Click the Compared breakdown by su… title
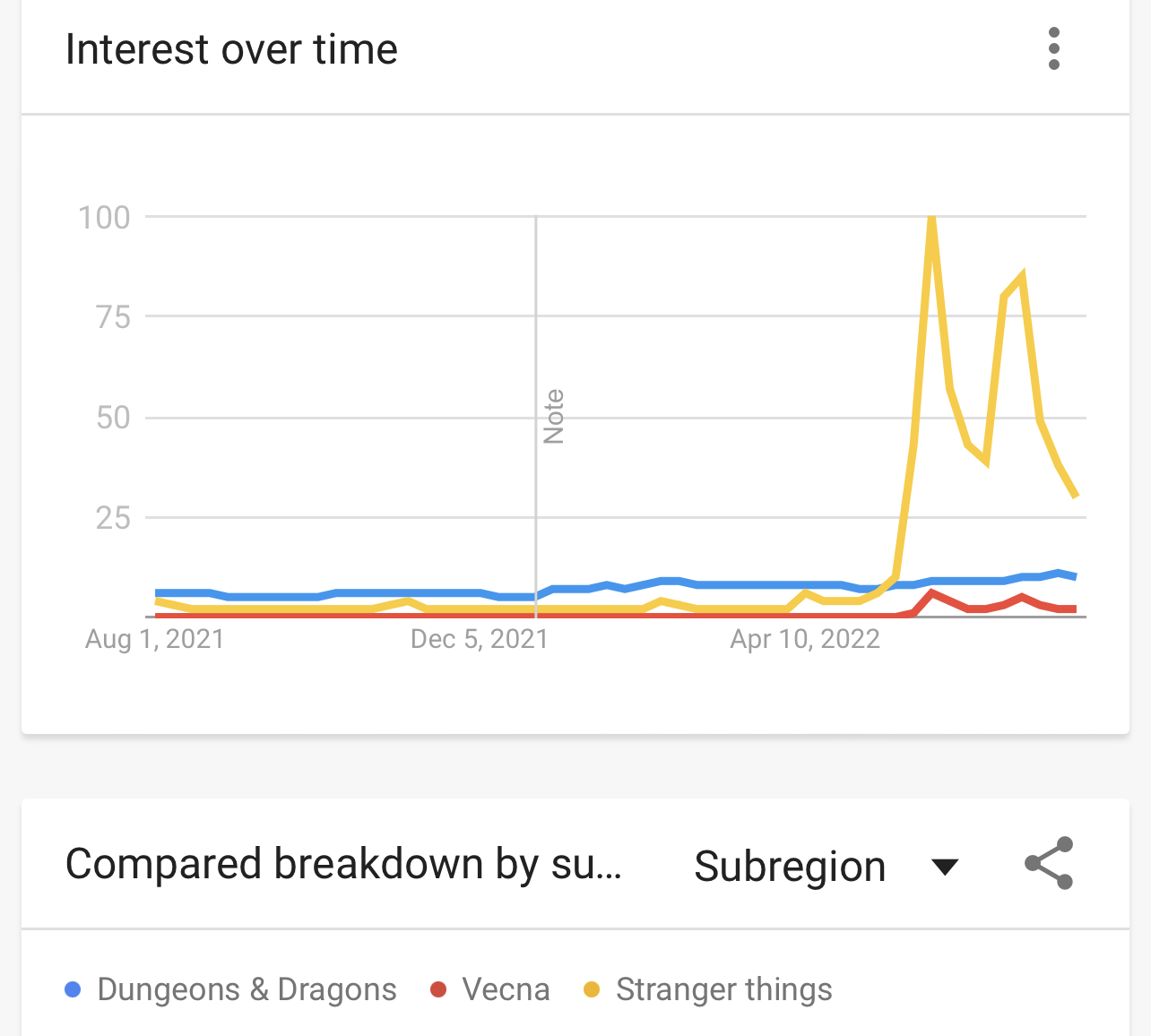Image resolution: width=1151 pixels, height=1036 pixels. [x=343, y=864]
